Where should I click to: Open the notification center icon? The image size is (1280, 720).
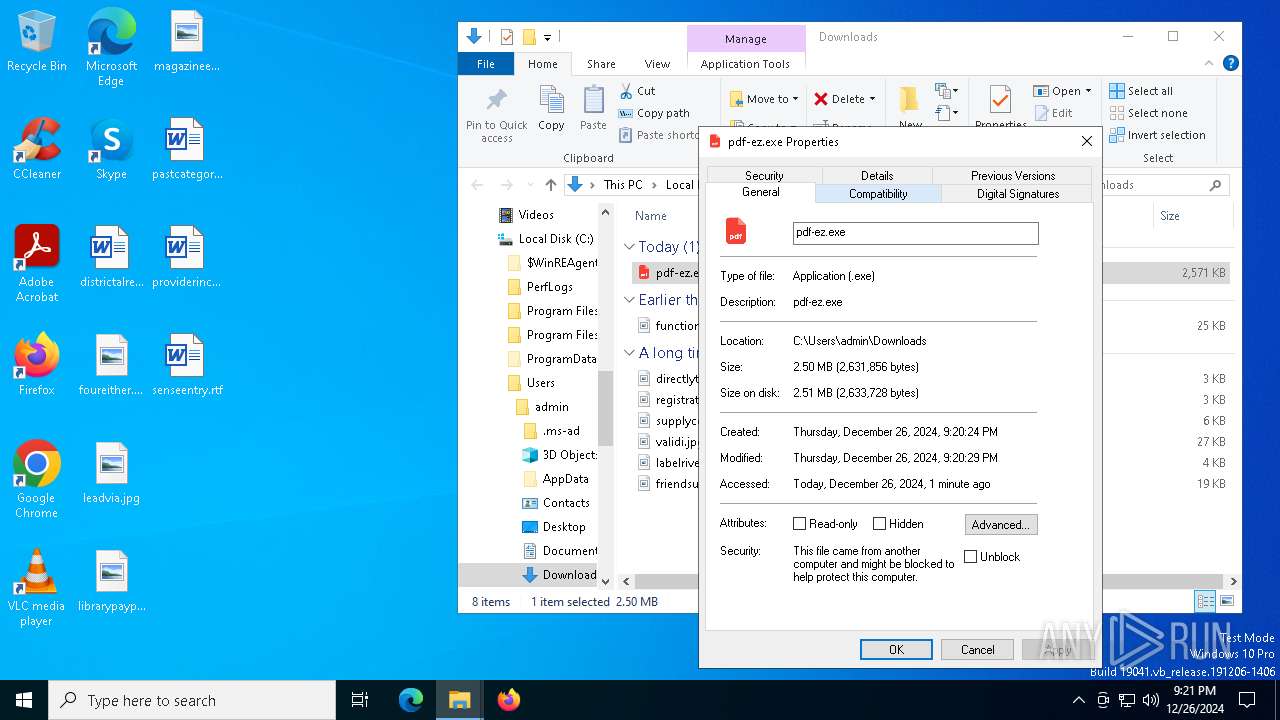[x=1247, y=700]
